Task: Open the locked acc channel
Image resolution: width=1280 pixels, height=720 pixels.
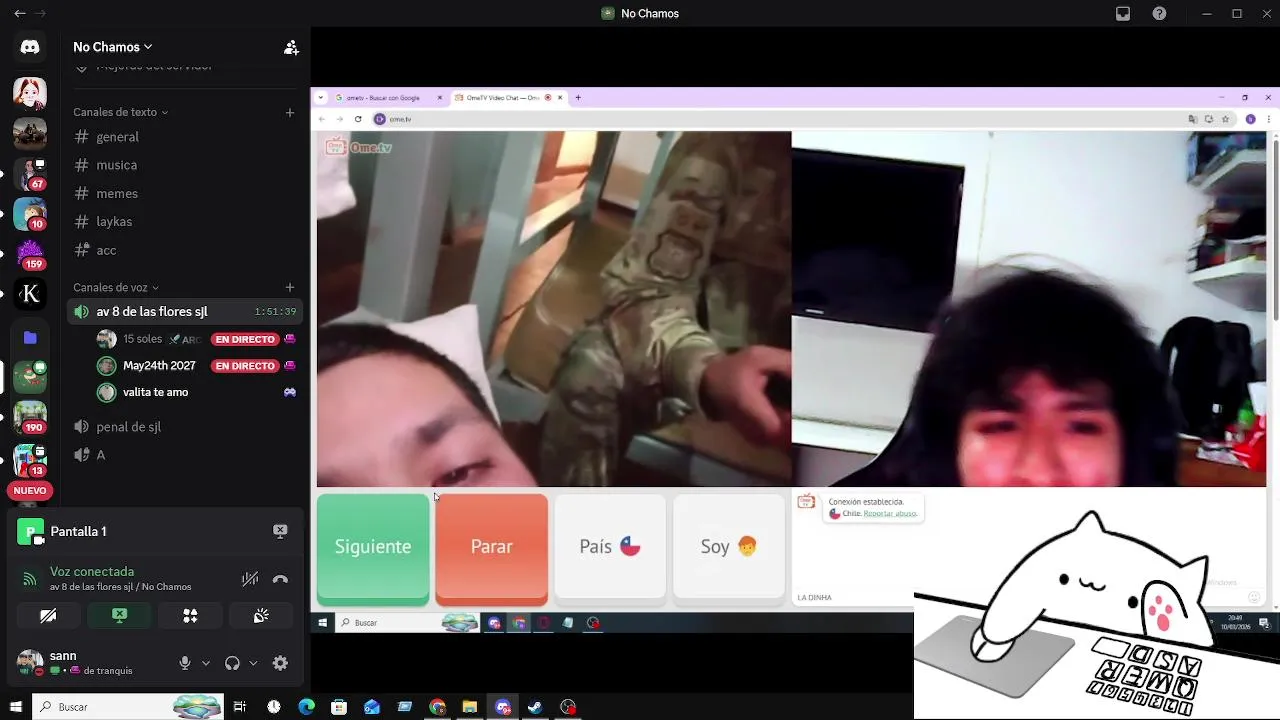Action: coord(185,250)
